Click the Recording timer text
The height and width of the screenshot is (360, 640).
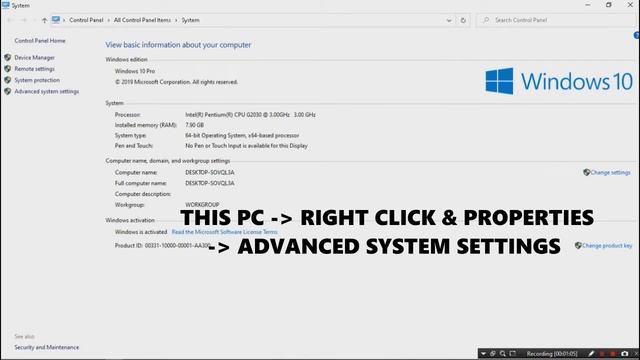[551, 354]
